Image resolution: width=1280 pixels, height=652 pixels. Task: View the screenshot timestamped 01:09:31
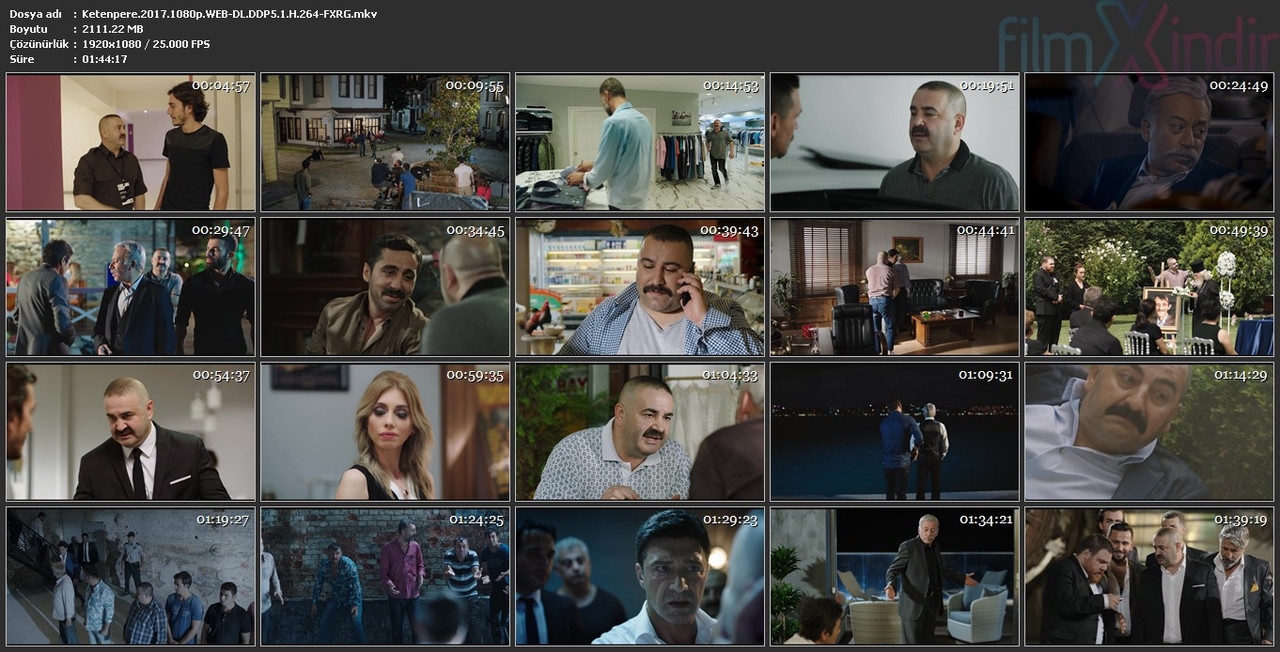[895, 432]
